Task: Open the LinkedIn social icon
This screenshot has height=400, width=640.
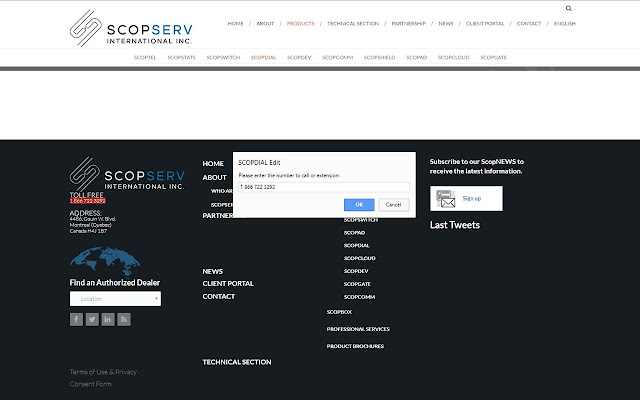Action: (x=108, y=319)
